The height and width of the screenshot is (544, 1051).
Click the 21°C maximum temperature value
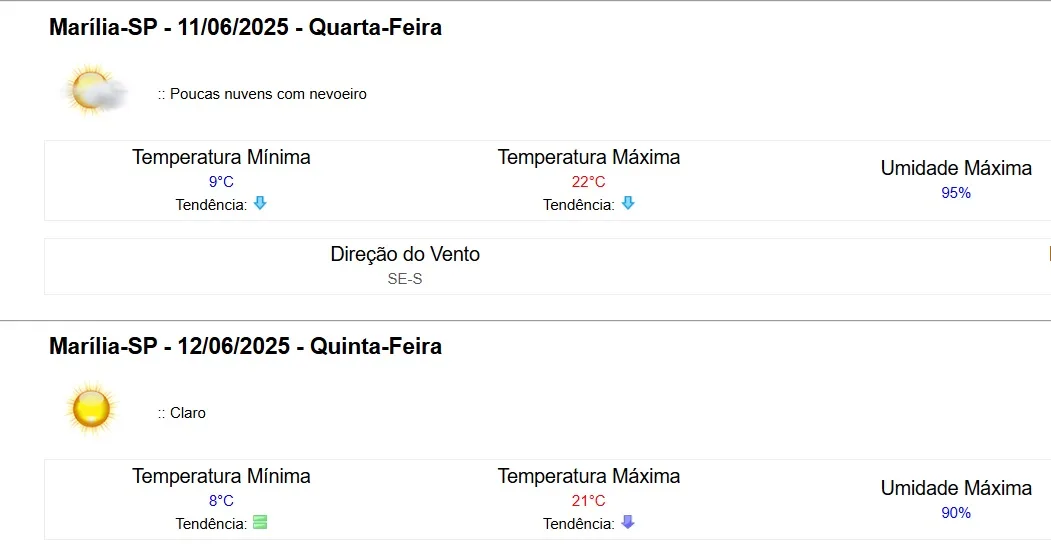point(589,500)
